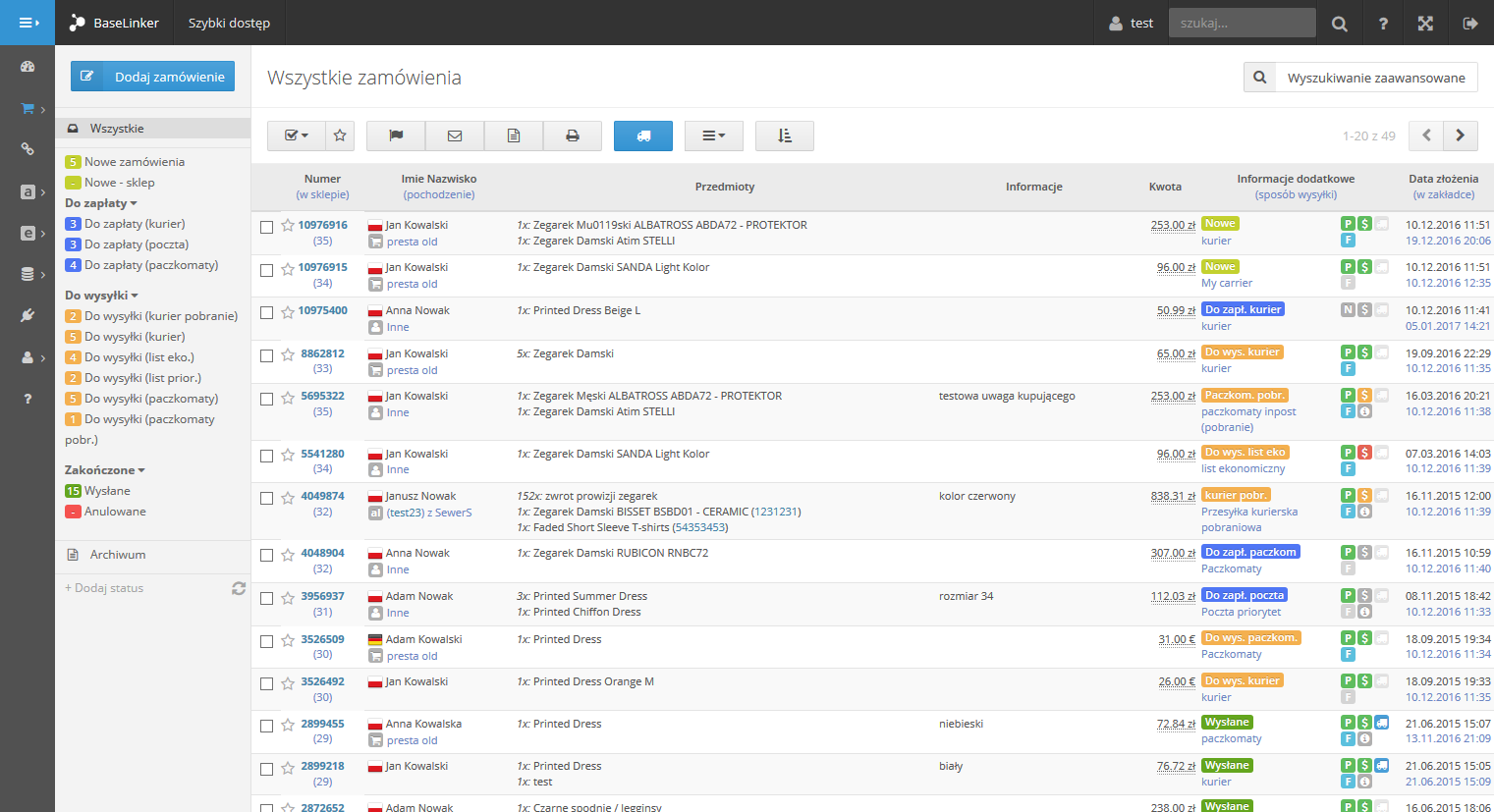Open Wyszukiwanie zaawansowane search
This screenshot has width=1494, height=812.
1360,78
